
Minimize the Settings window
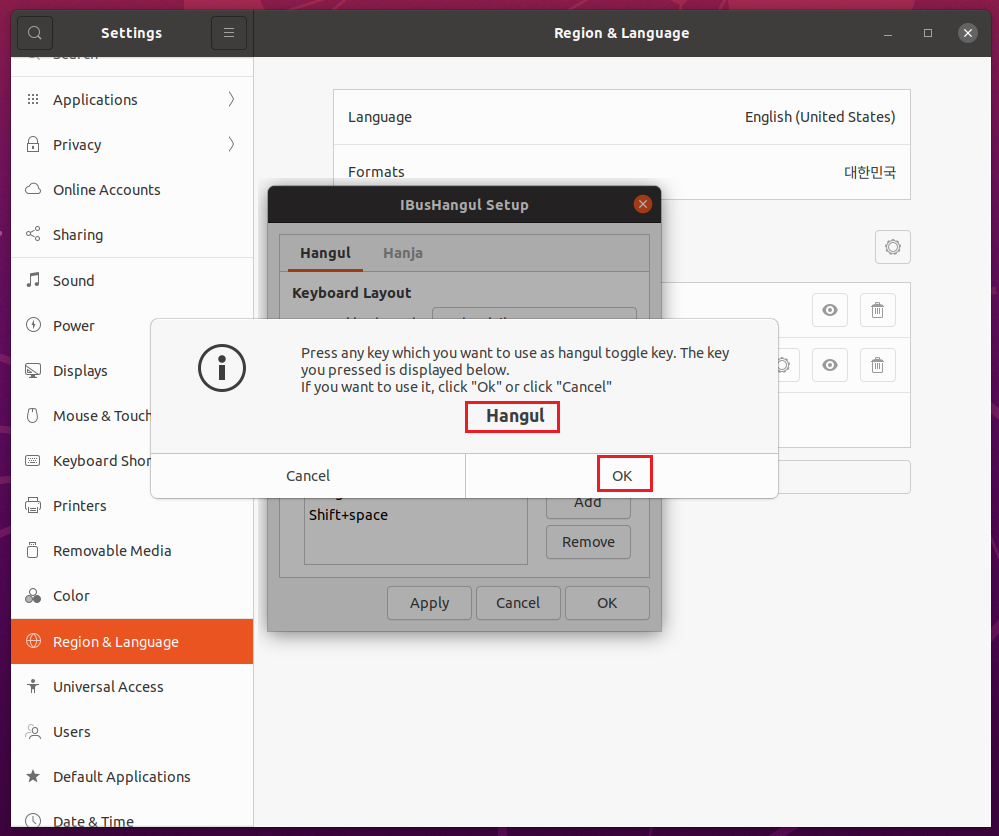888,33
